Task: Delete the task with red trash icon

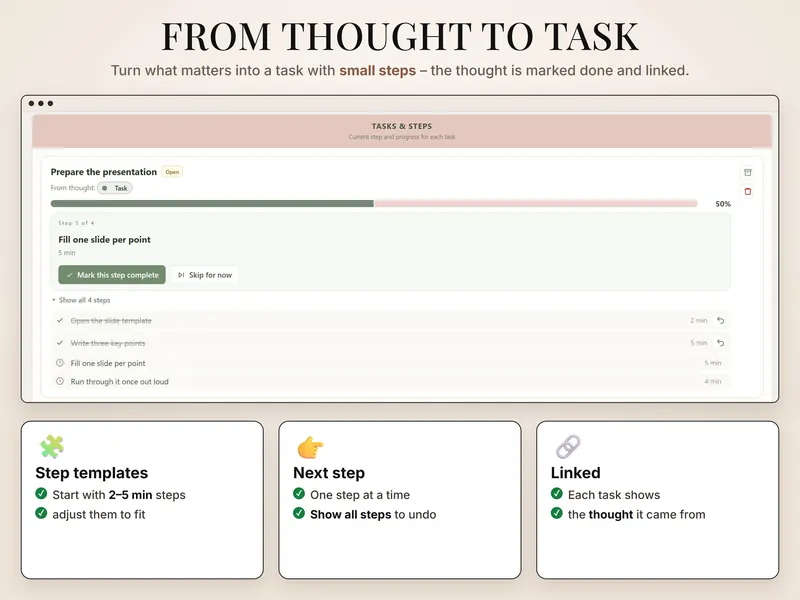Action: click(747, 191)
